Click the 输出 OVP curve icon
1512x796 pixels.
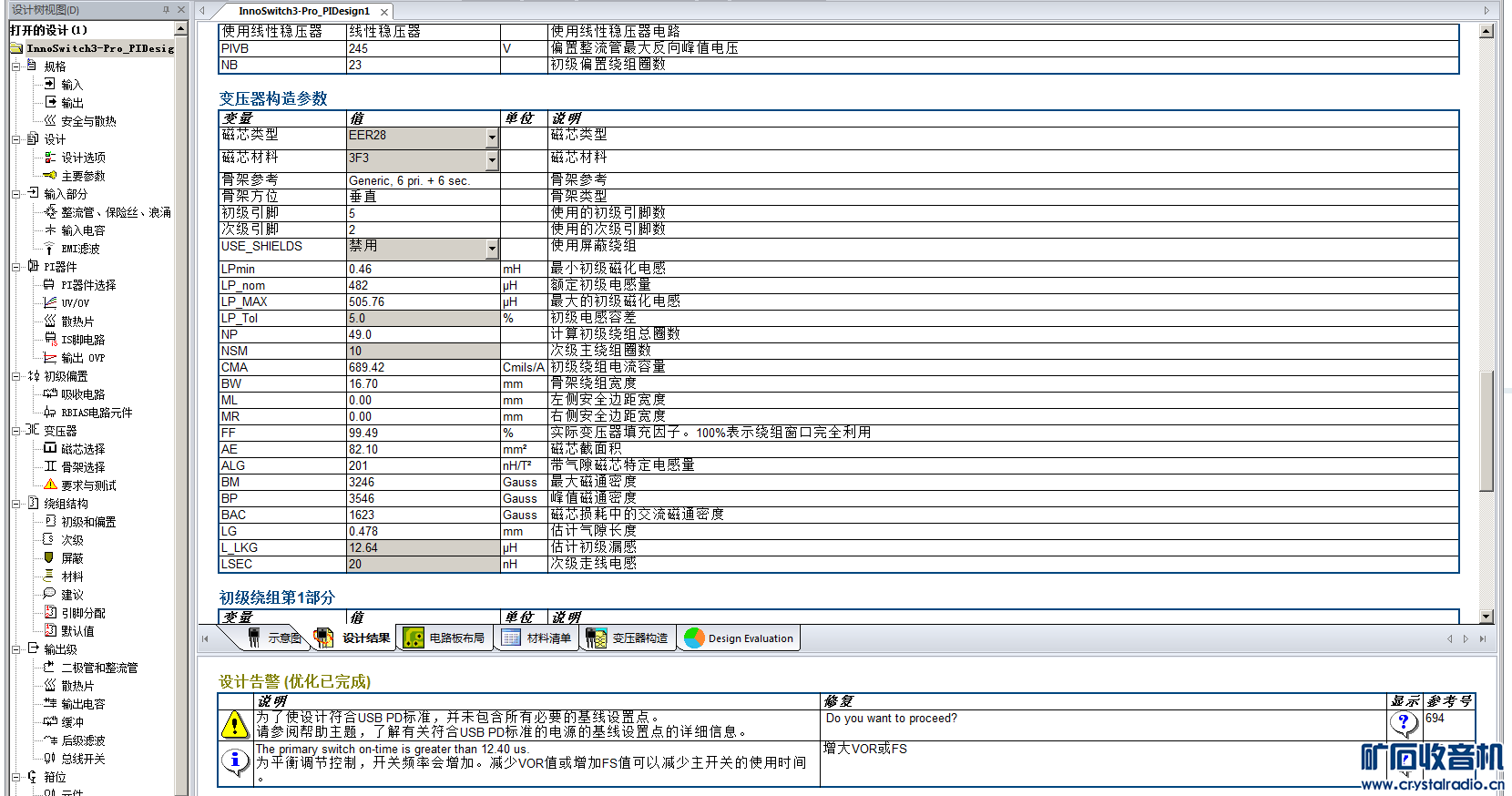[50, 357]
